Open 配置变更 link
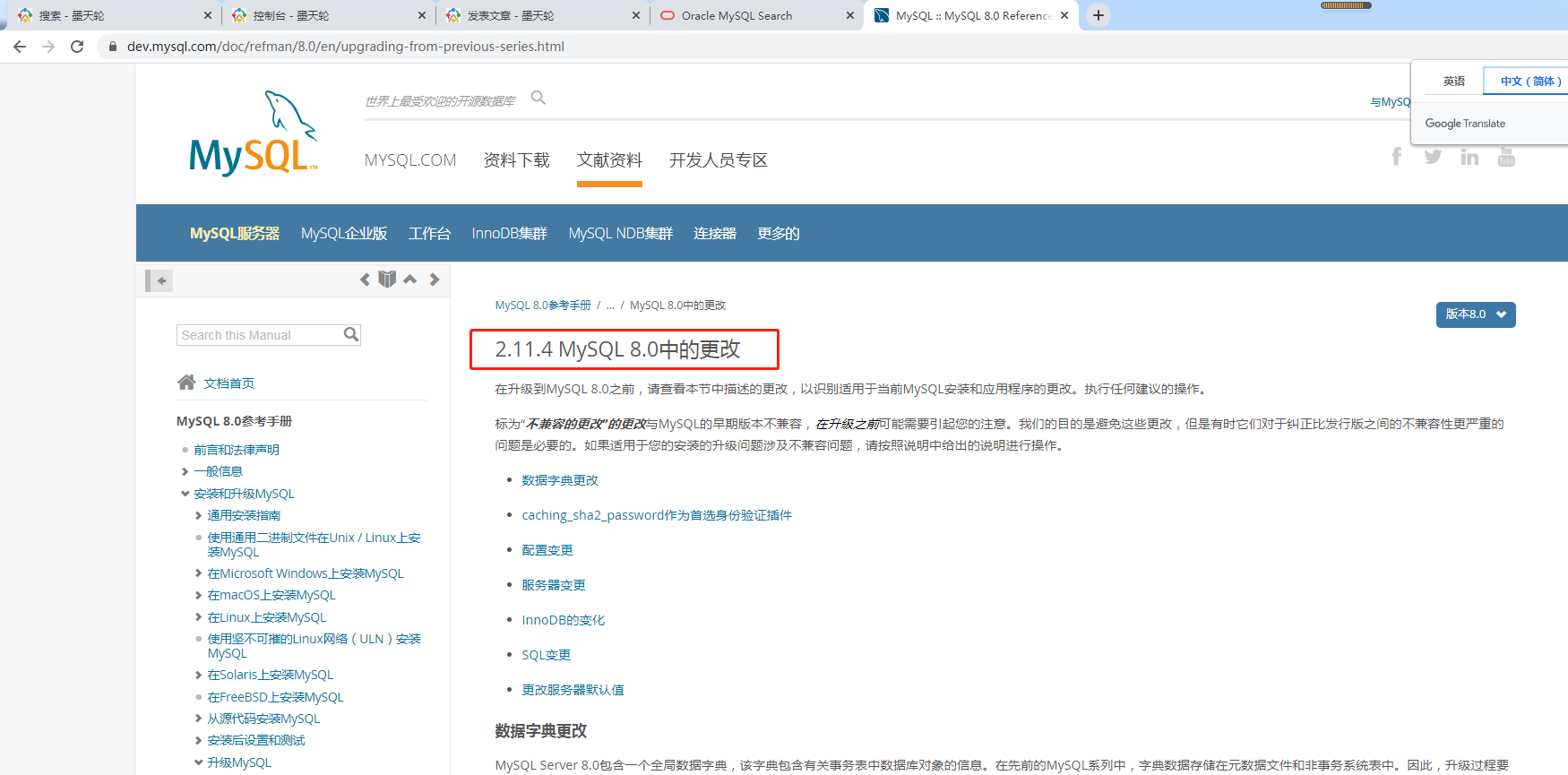The height and width of the screenshot is (775, 1568). tap(547, 550)
